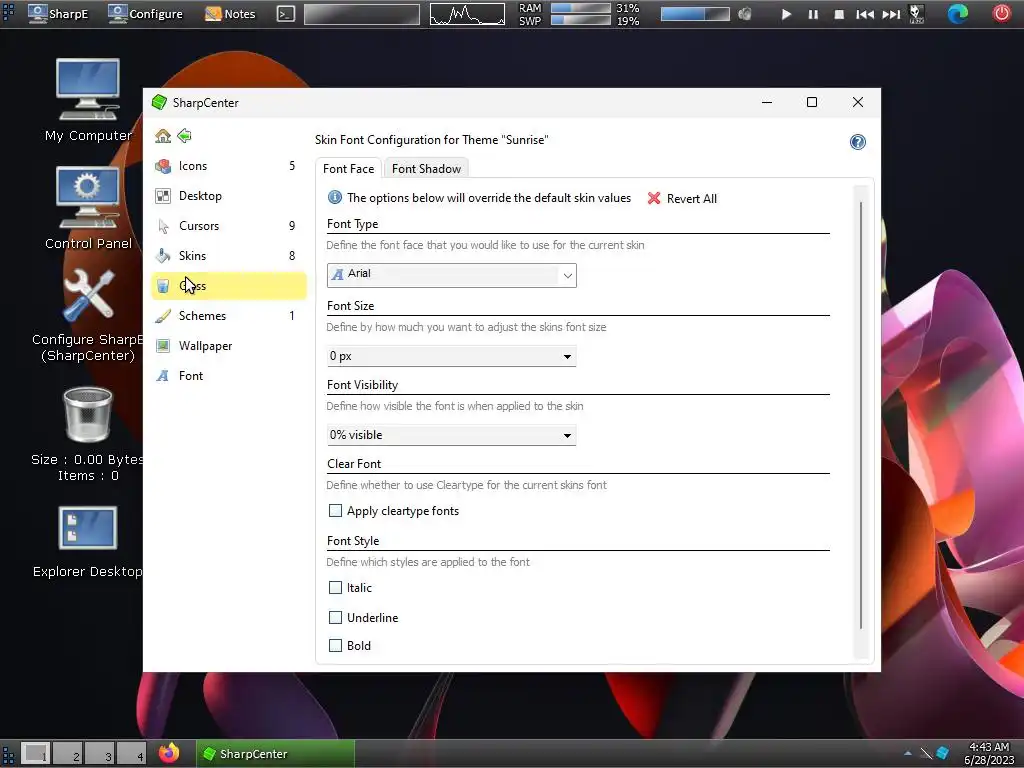Viewport: 1024px width, 768px height.
Task: Click the terminal icon in top bar
Action: point(285,14)
